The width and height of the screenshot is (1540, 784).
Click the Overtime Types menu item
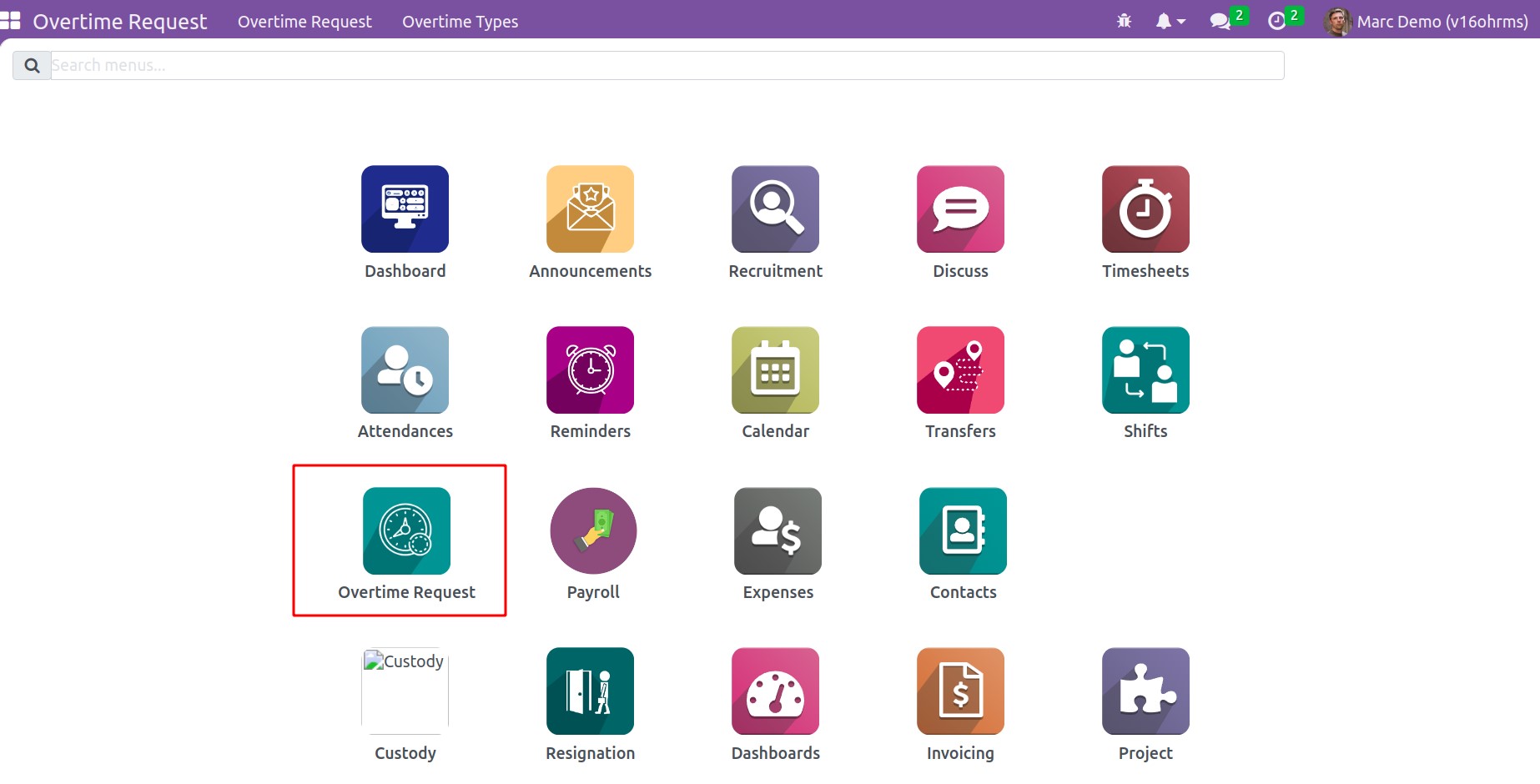click(460, 22)
